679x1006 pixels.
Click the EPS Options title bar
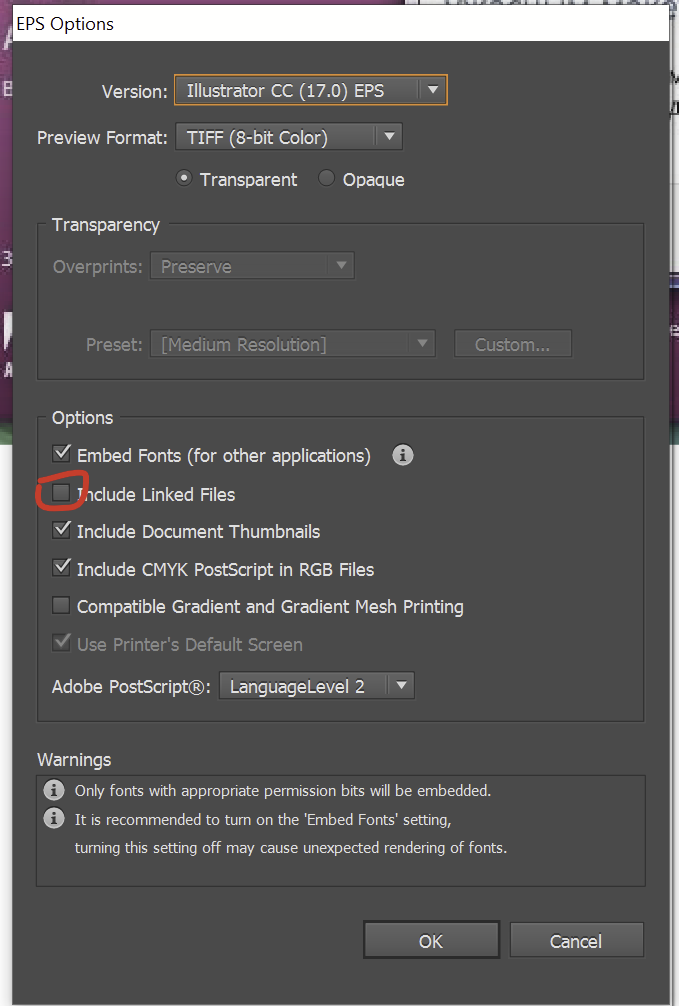(x=300, y=24)
